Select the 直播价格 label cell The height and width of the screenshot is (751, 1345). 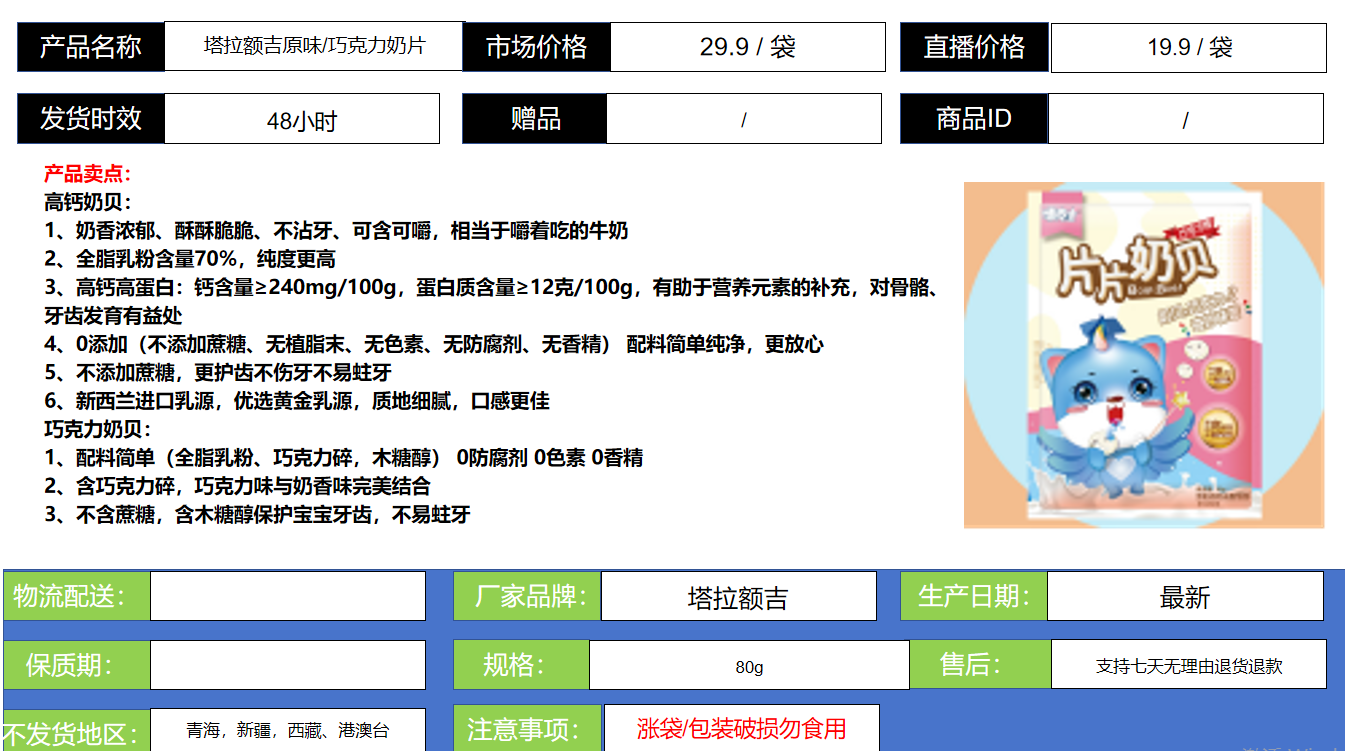[974, 47]
